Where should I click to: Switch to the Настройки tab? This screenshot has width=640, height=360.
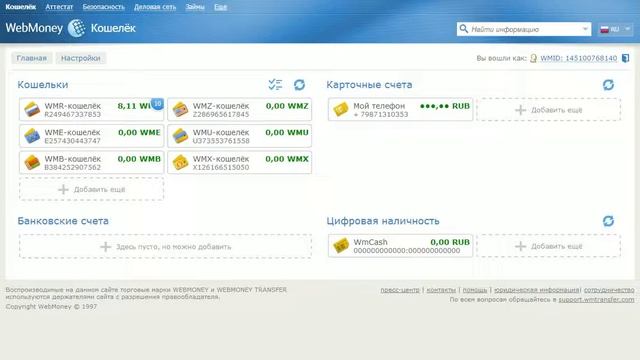(x=80, y=58)
